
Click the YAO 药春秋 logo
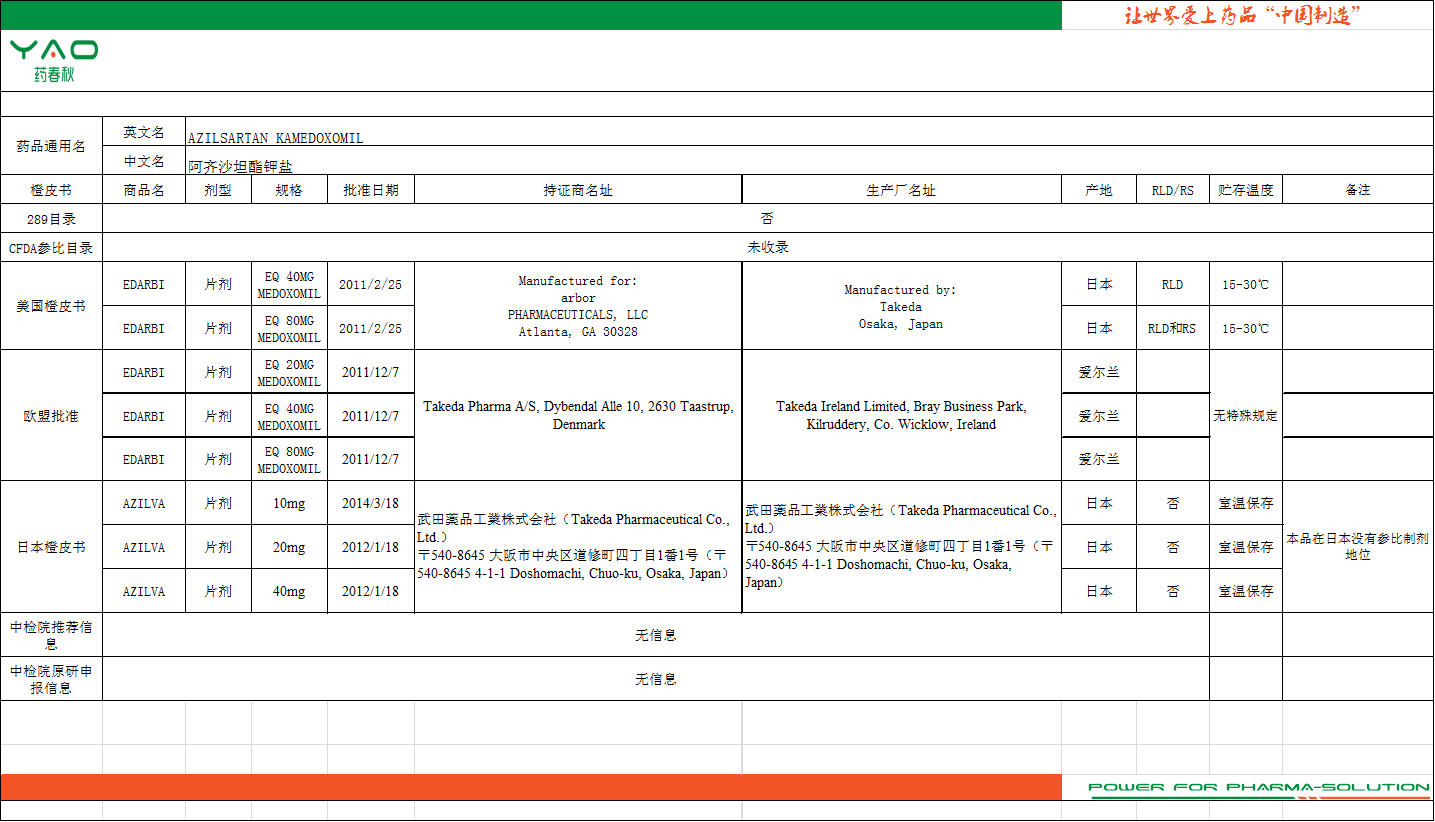point(54,61)
